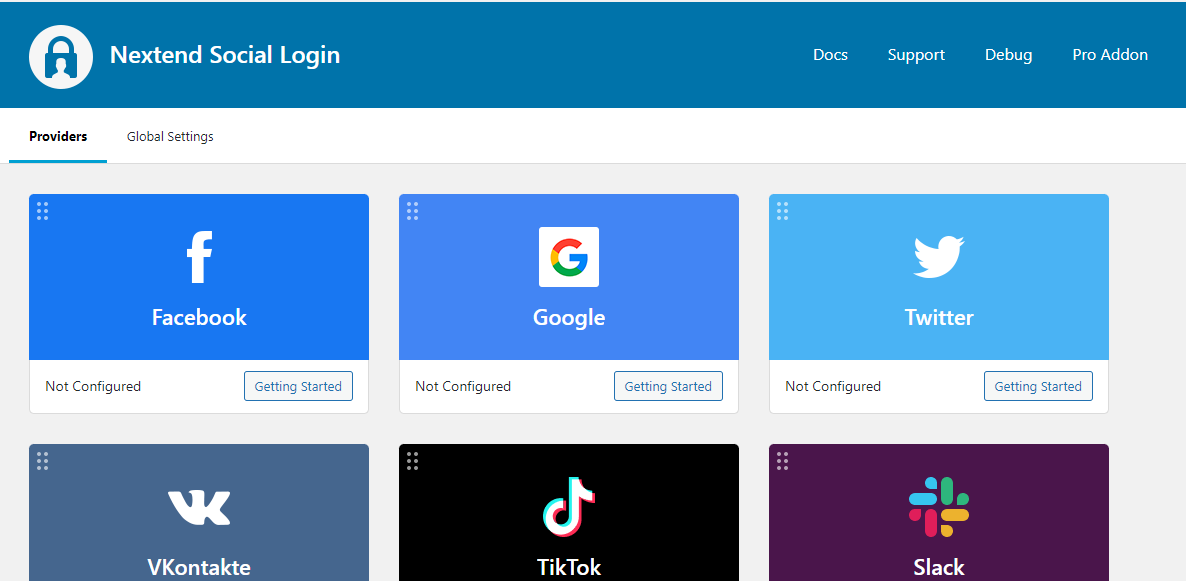Click the TikTok logo icon

point(569,507)
